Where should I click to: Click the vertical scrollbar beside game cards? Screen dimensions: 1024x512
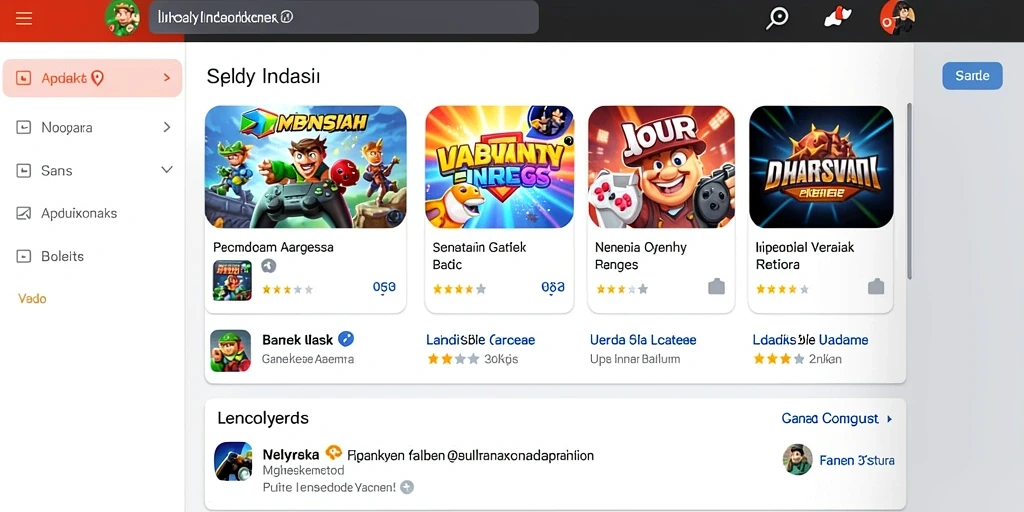click(x=909, y=191)
